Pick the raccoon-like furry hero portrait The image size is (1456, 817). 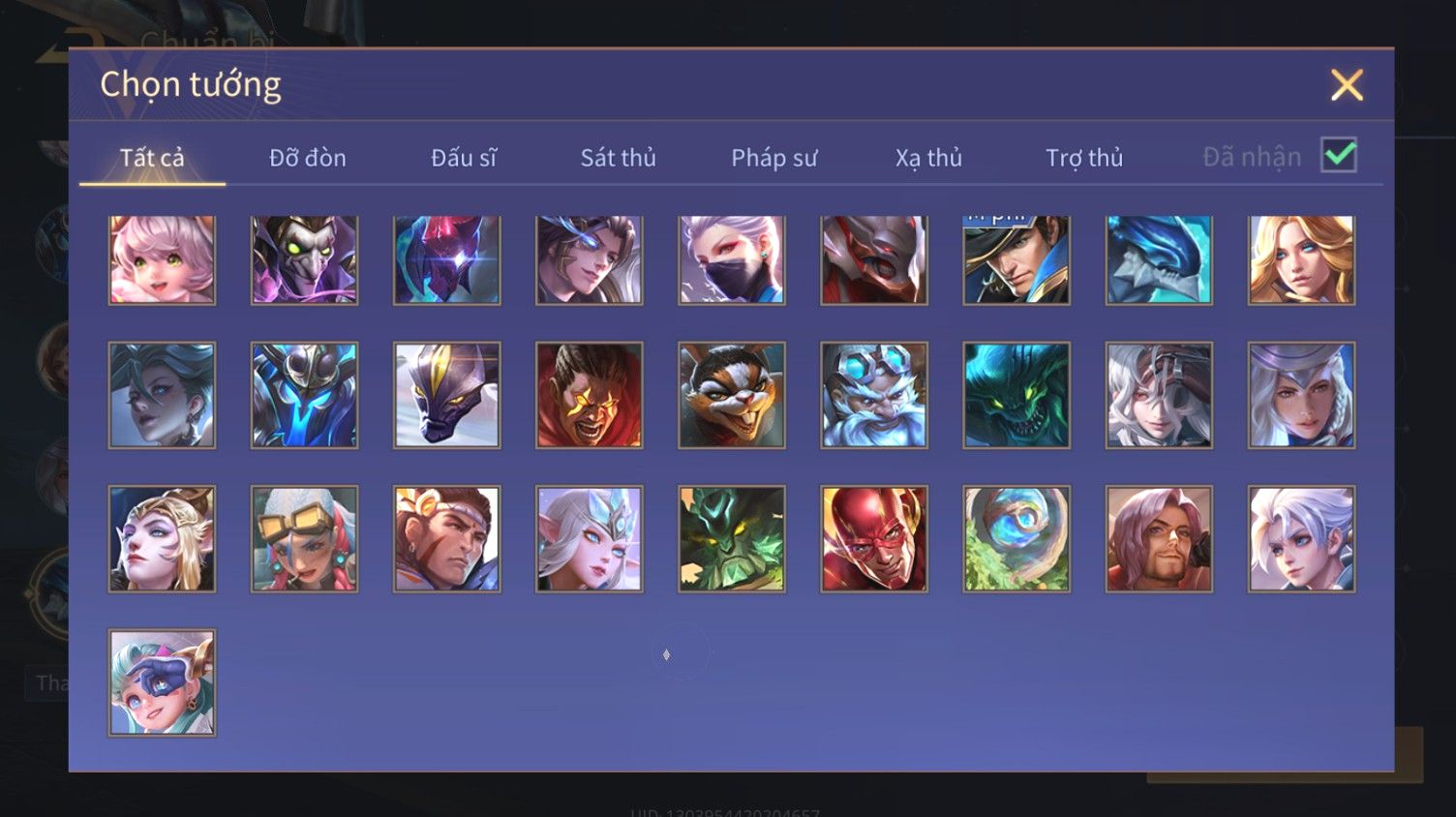point(732,395)
